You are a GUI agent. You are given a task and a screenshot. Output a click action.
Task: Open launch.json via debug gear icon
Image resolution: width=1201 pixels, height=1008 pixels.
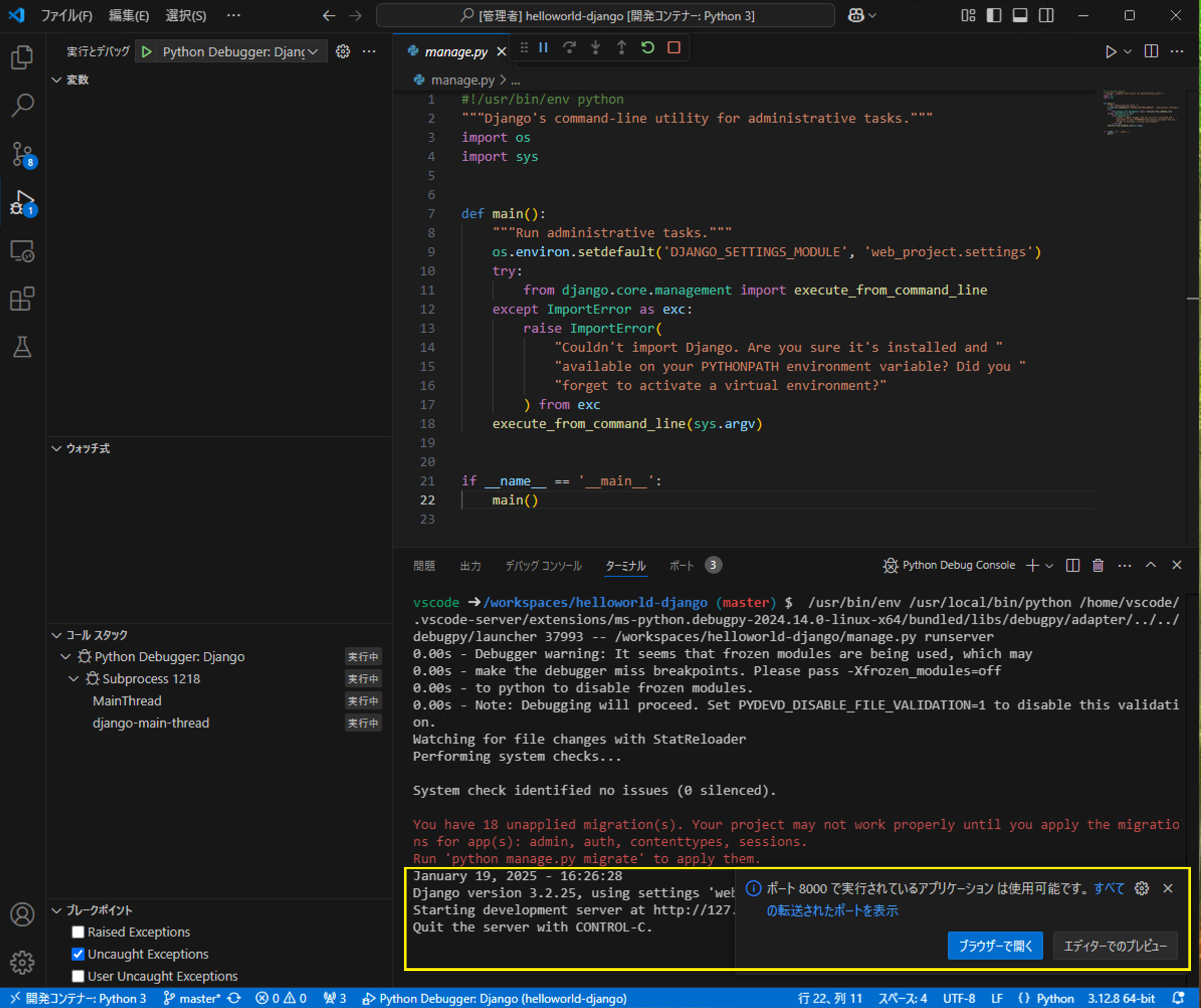coord(343,51)
